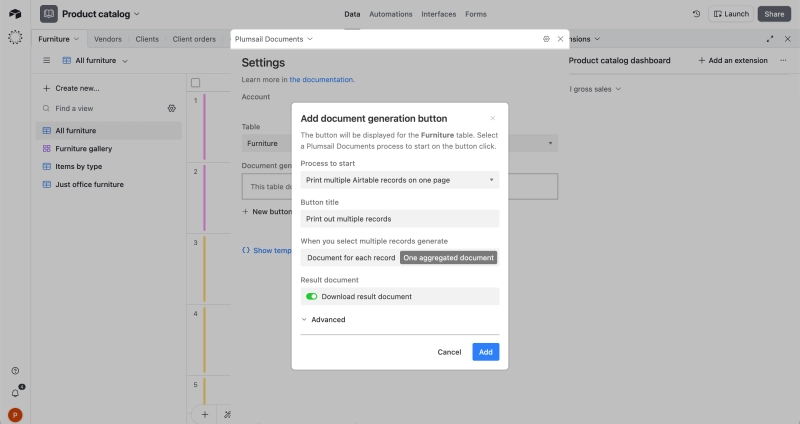This screenshot has height=424, width=800.
Task: Expand the Advanced section
Action: (x=323, y=319)
